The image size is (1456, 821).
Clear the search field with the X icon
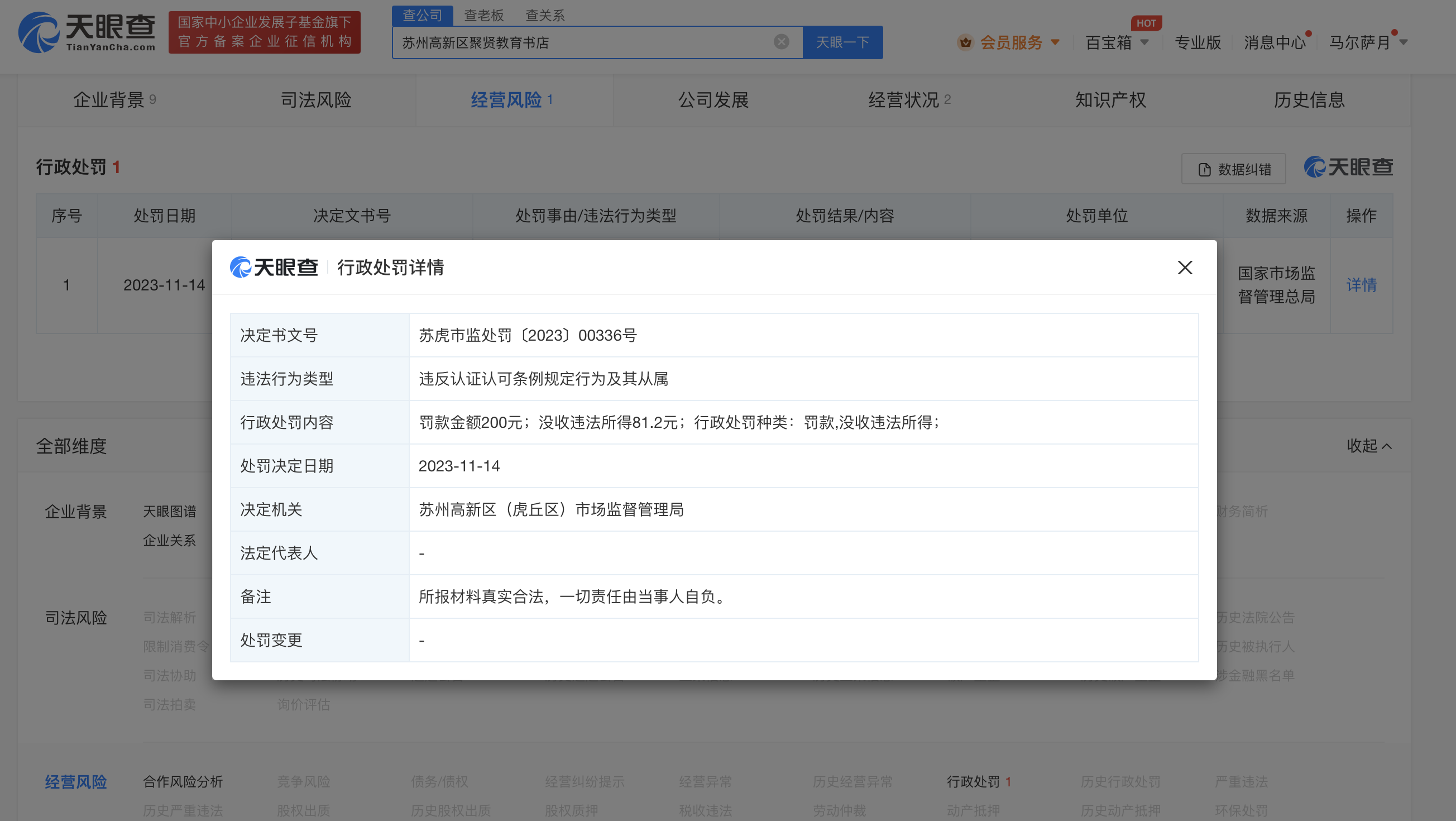[x=781, y=42]
